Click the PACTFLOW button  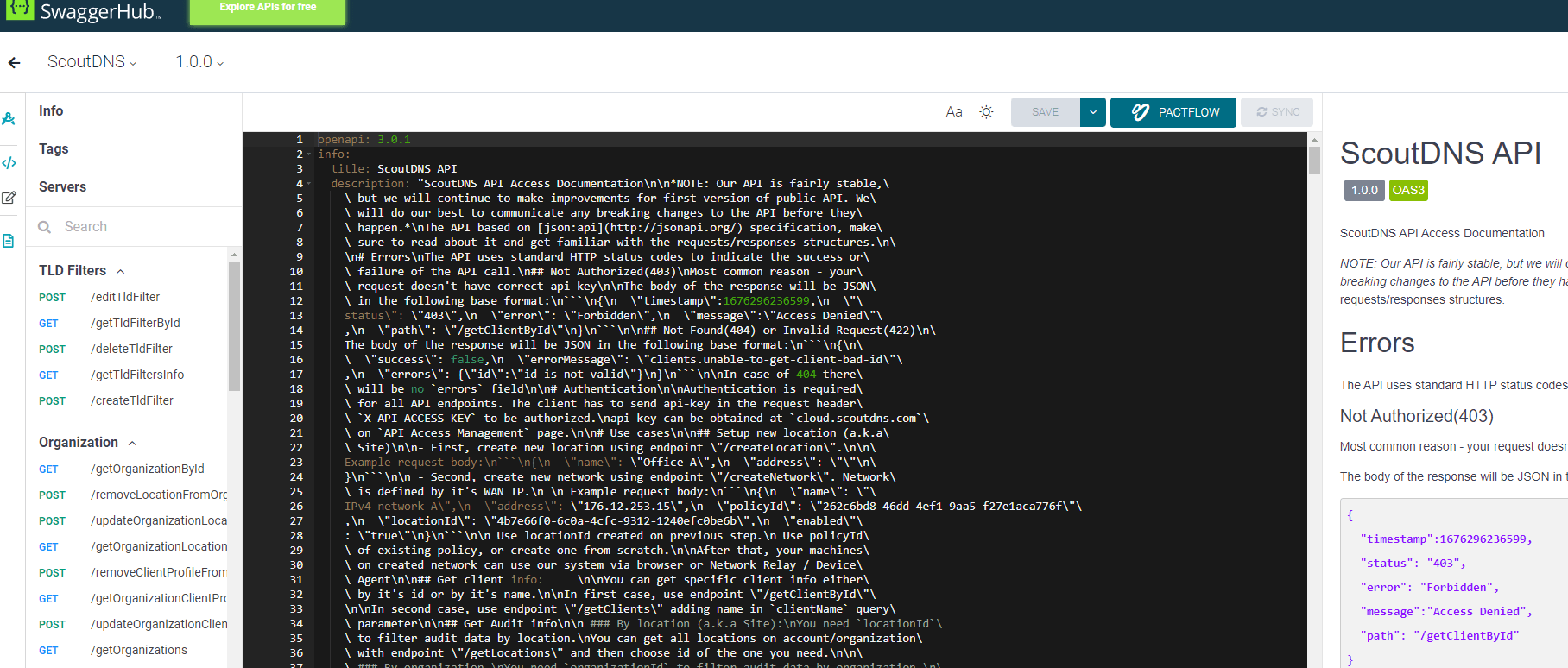1173,112
